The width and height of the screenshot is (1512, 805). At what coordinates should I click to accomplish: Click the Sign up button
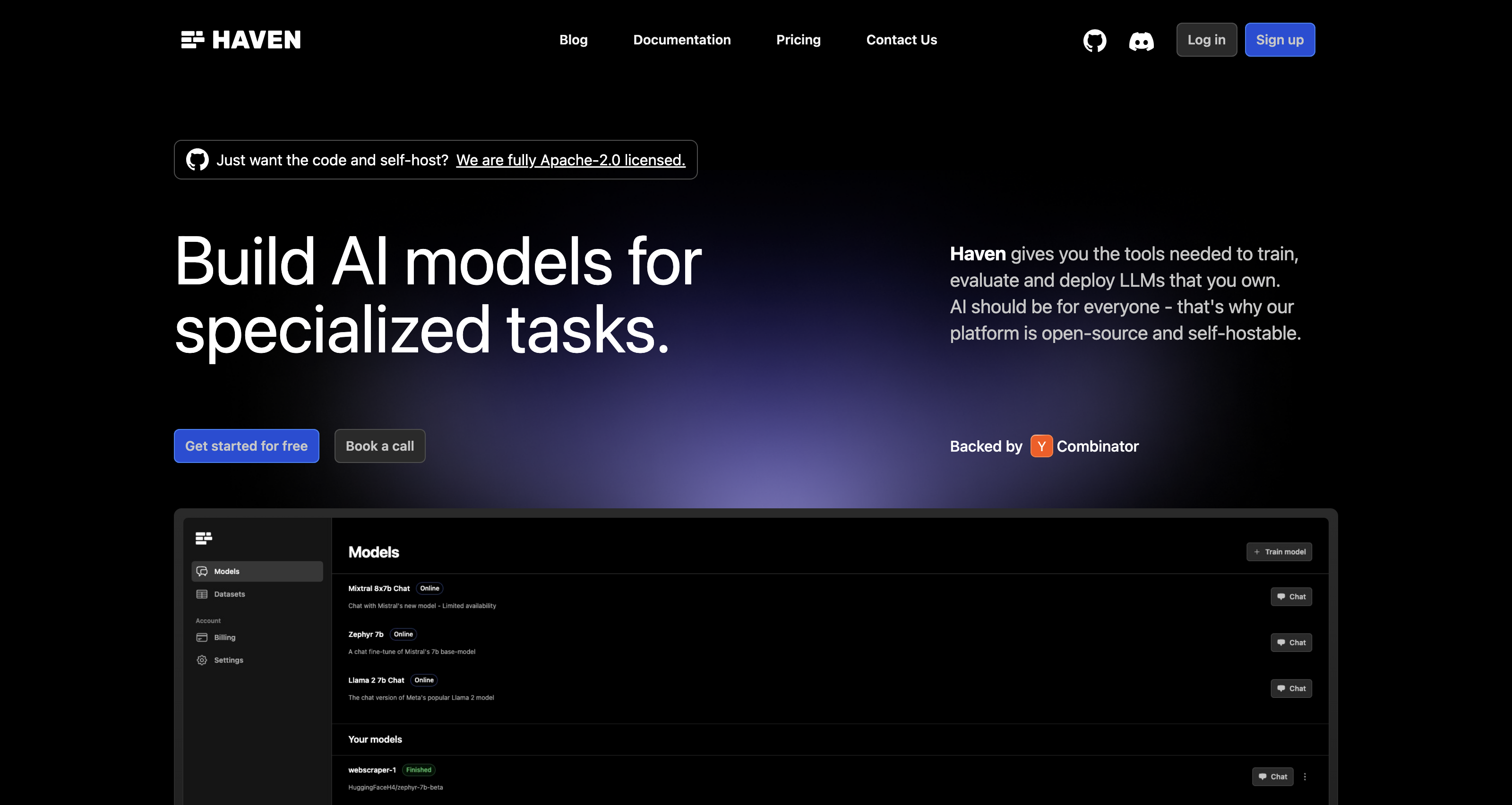(x=1280, y=40)
